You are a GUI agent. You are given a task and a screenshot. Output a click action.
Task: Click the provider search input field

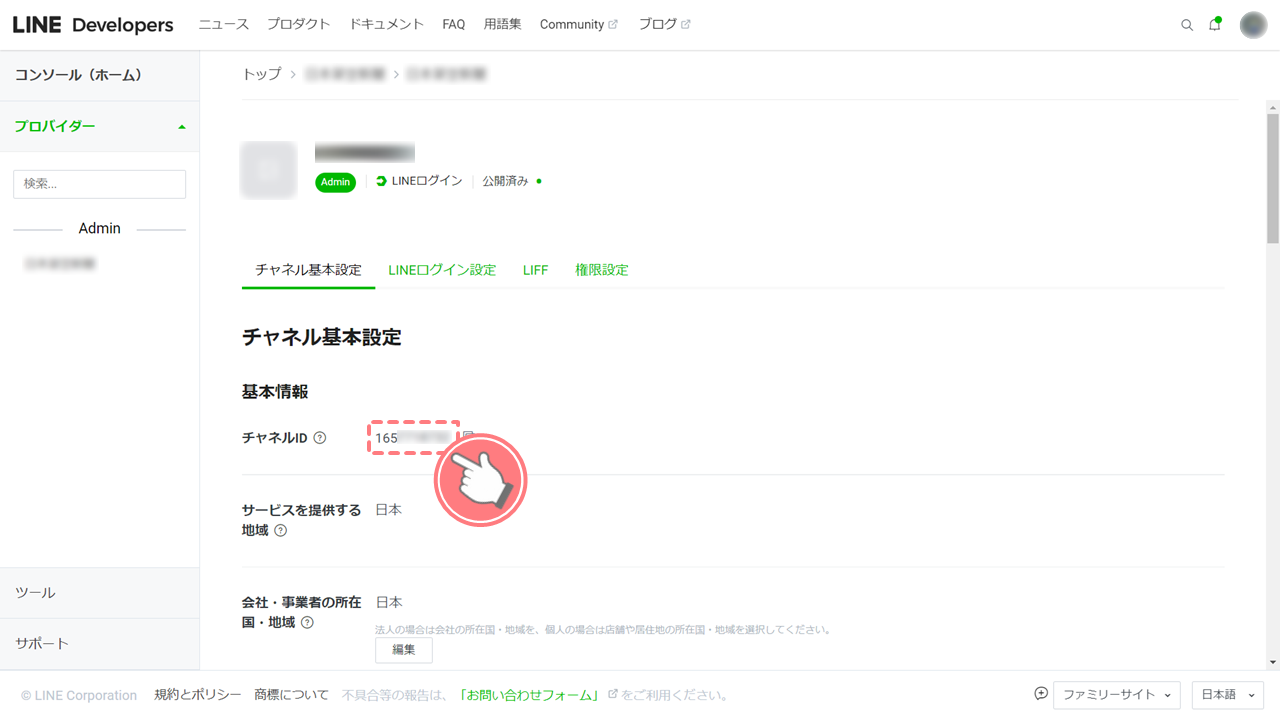click(x=99, y=184)
